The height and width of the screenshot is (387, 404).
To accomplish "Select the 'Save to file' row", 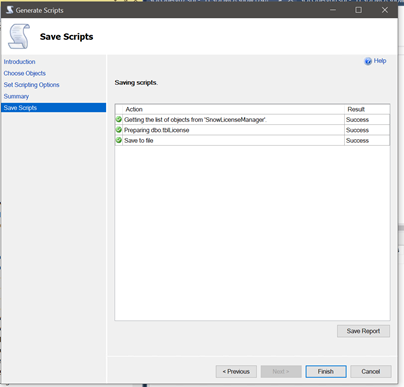I will [x=252, y=140].
